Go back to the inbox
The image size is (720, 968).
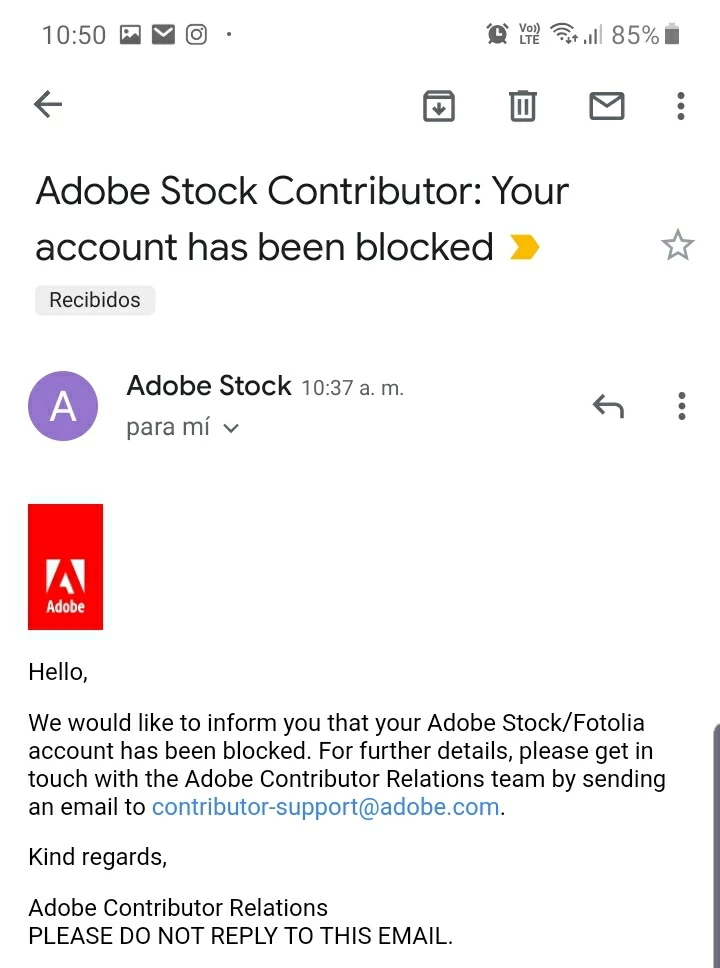click(x=48, y=104)
